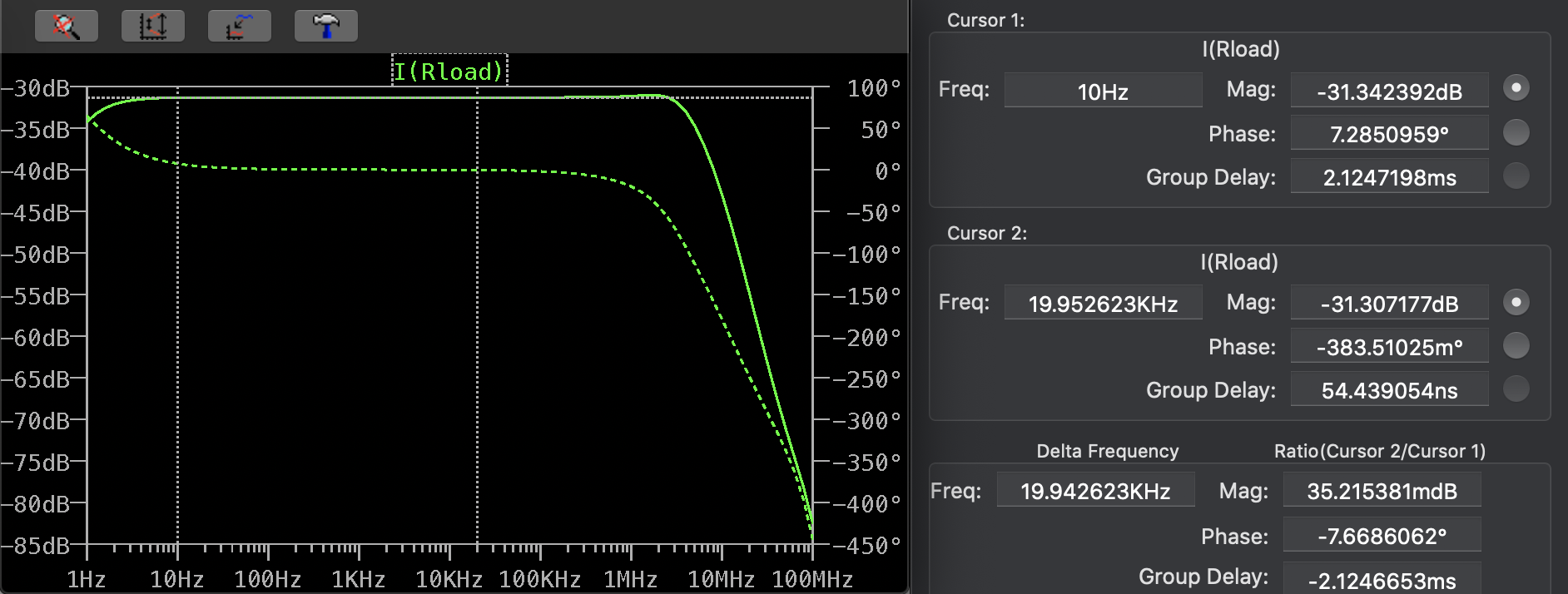Click the Ratio(Cursor 2/Cursor 1) heading

click(1379, 451)
